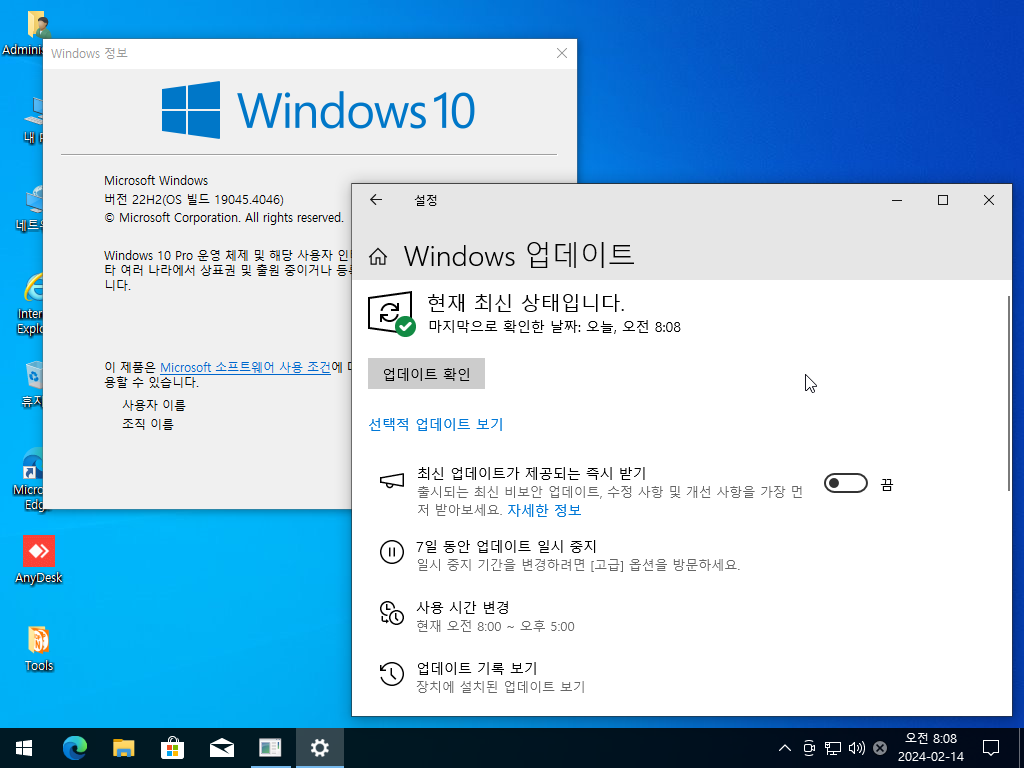Open Microsoft Store from the taskbar
This screenshot has width=1024, height=768.
click(x=172, y=748)
